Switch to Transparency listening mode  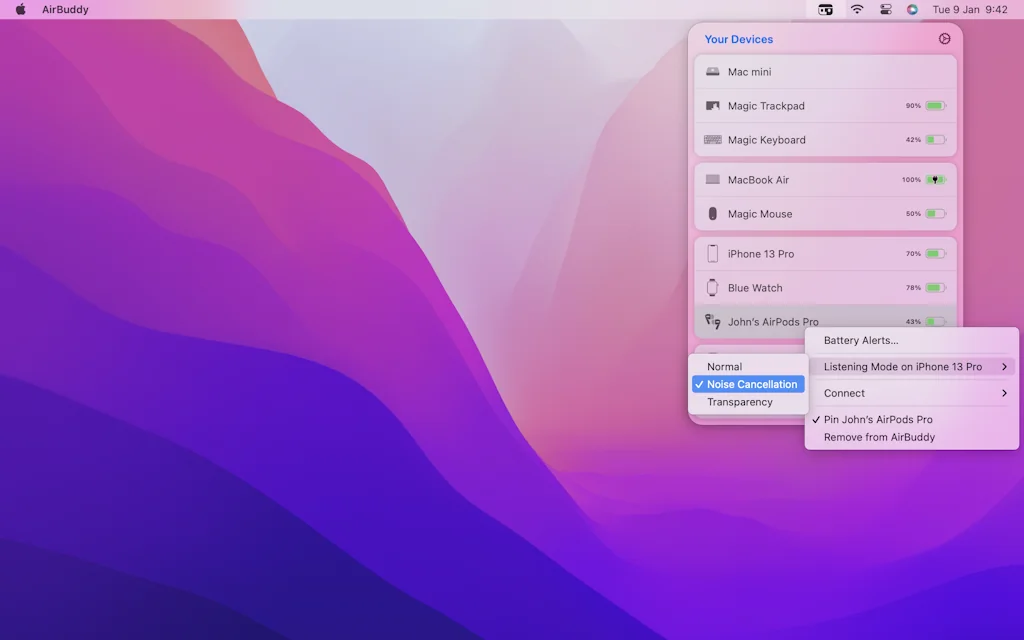[x=739, y=402]
